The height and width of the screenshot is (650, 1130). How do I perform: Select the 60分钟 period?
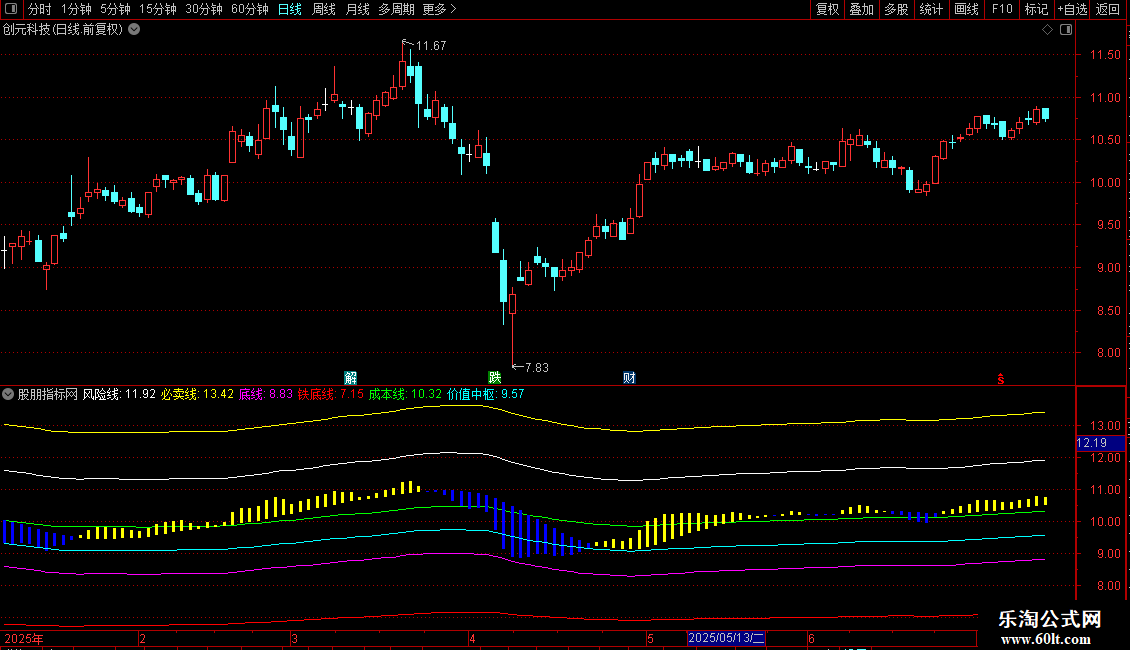click(250, 9)
